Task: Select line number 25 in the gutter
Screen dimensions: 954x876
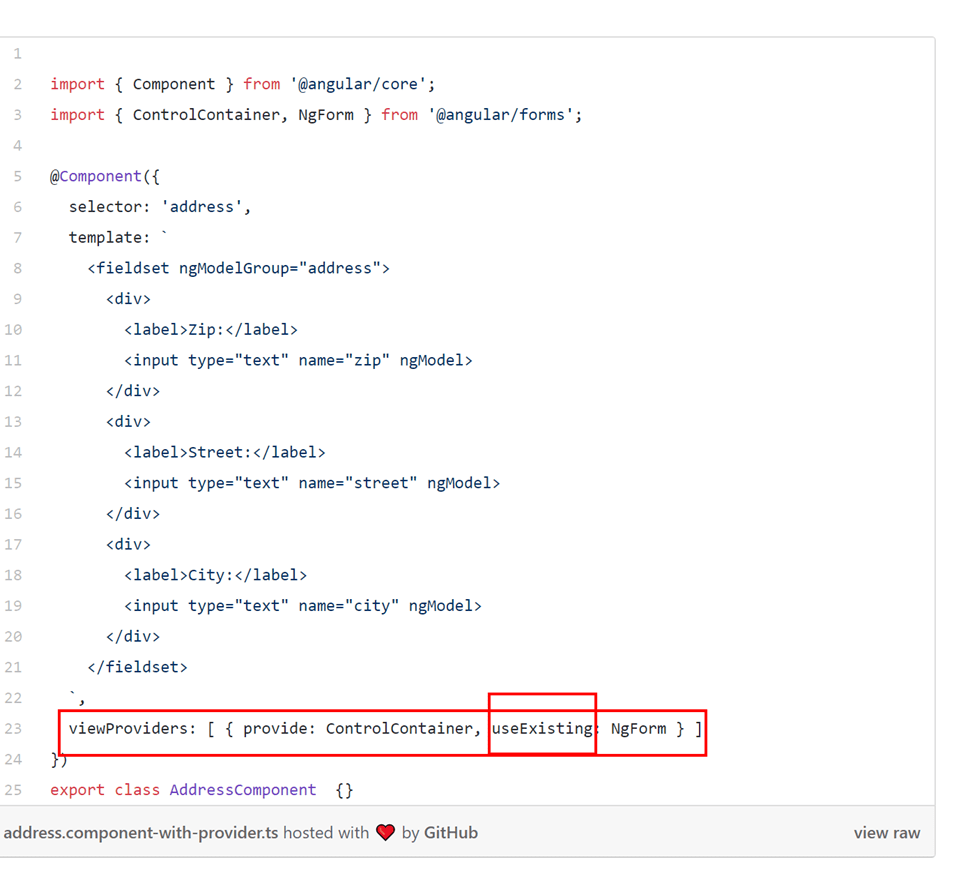Action: click(x=13, y=790)
